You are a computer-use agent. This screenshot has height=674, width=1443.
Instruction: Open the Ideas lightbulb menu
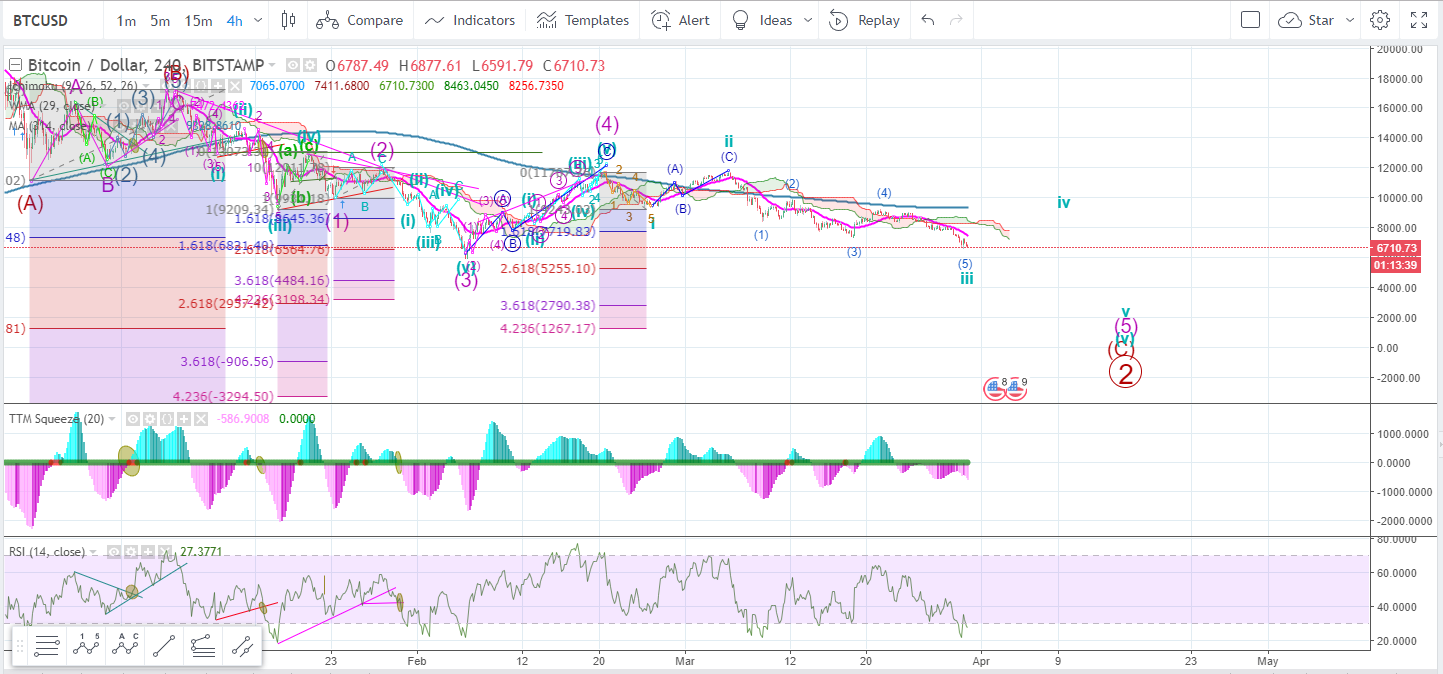tap(741, 20)
